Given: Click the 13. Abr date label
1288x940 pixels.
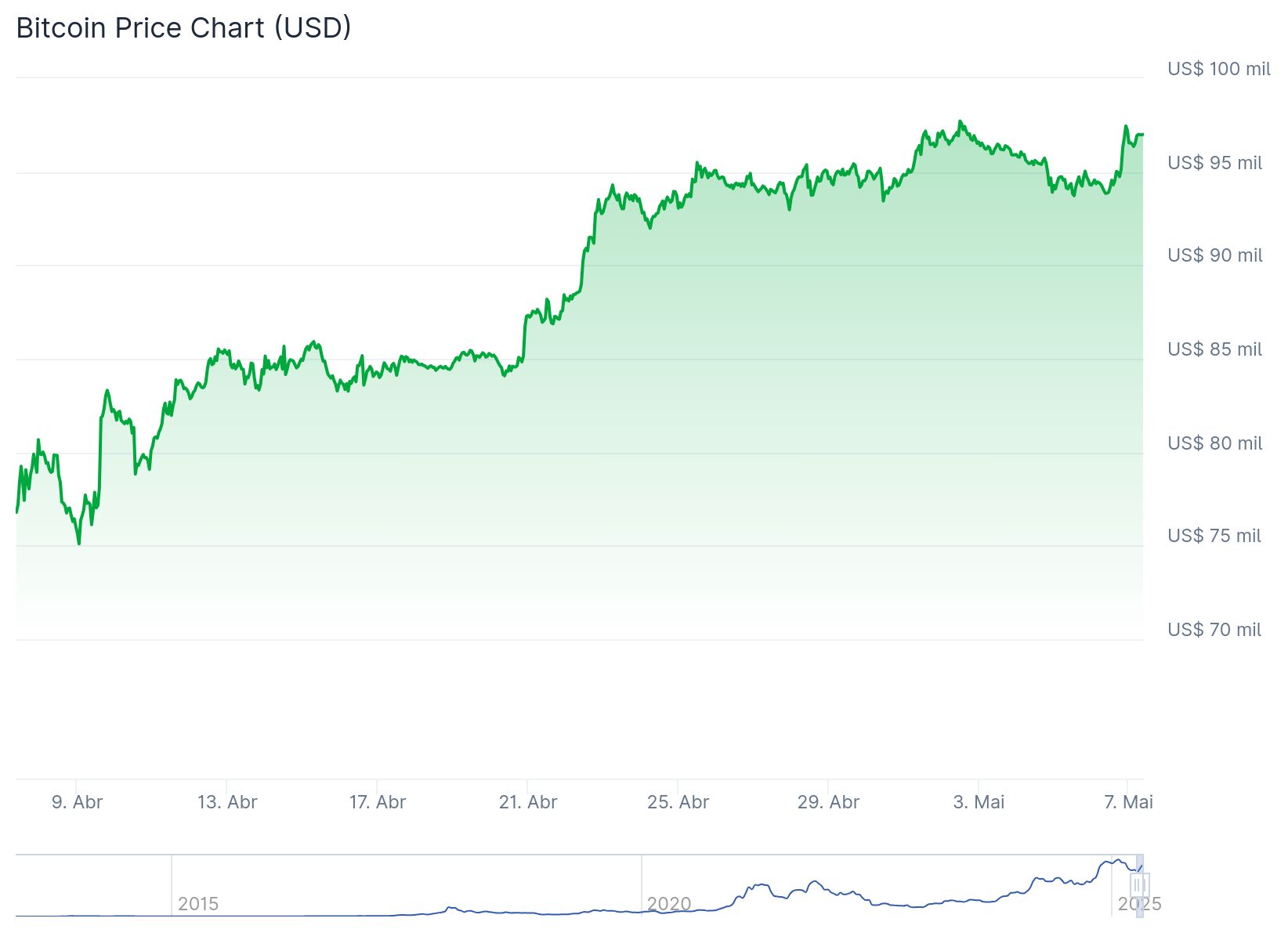Looking at the screenshot, I should [227, 802].
